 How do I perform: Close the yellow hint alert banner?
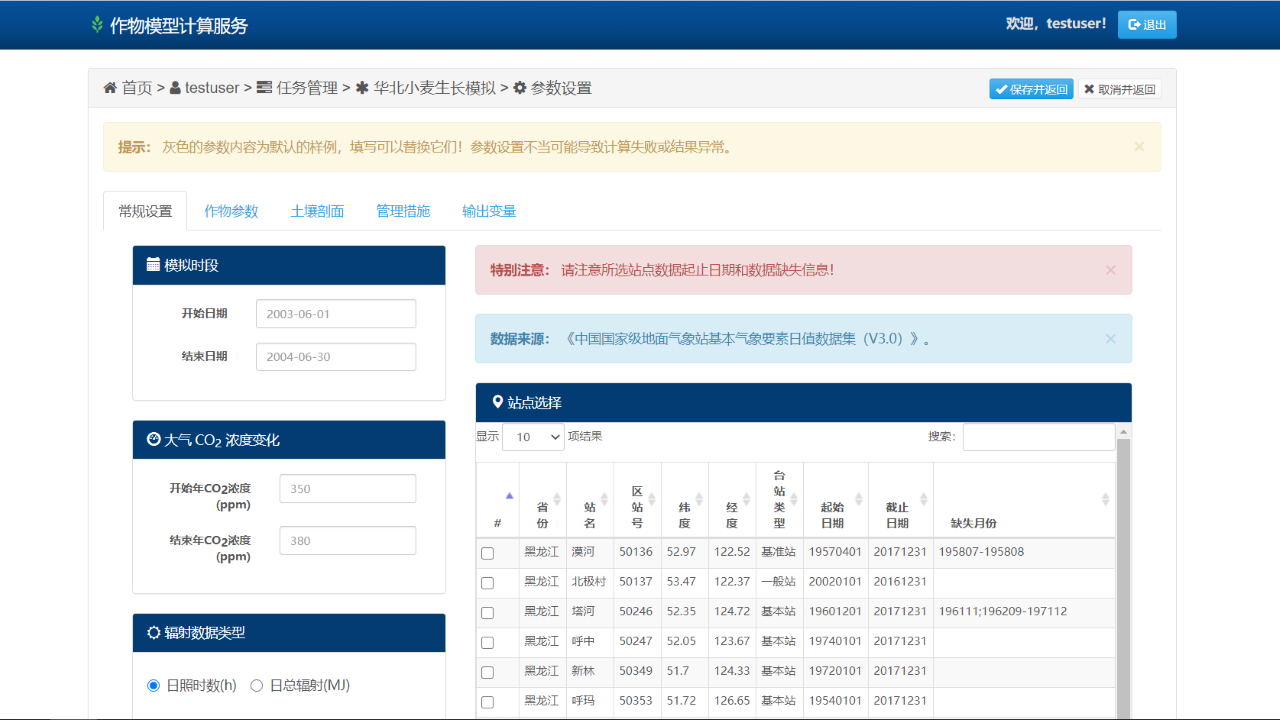tap(1139, 146)
